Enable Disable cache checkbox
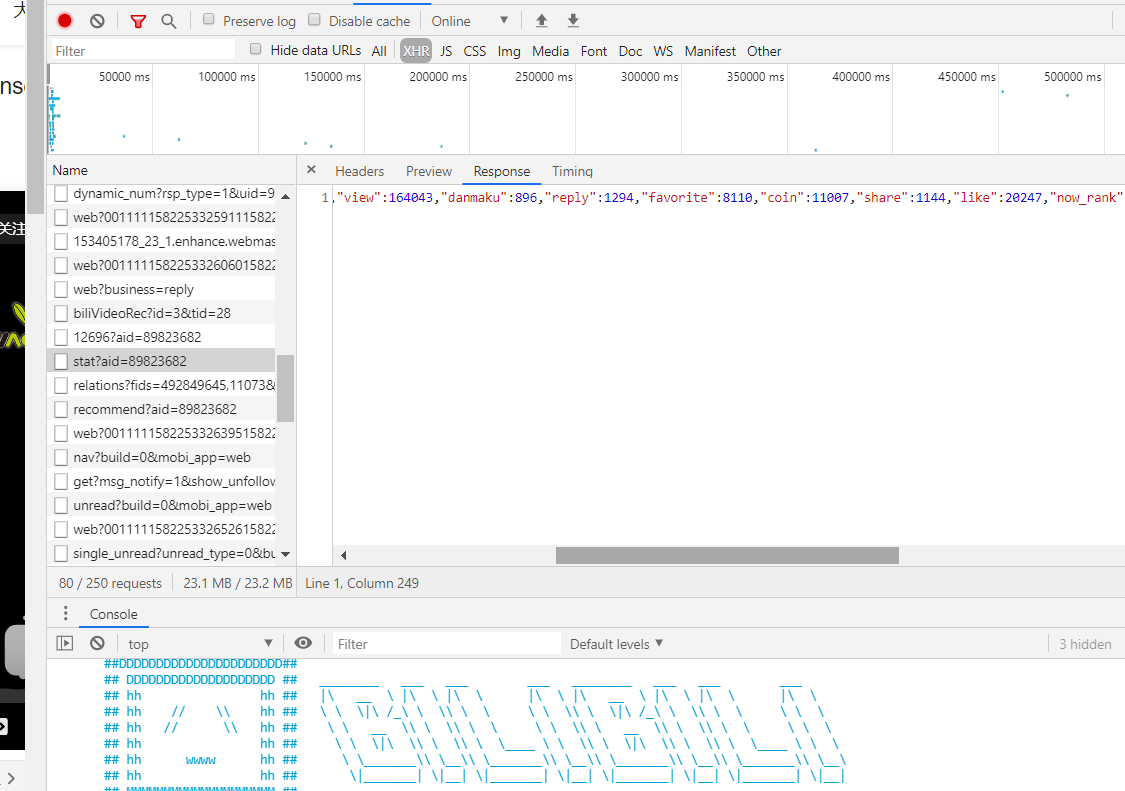This screenshot has width=1125, height=791. click(314, 19)
